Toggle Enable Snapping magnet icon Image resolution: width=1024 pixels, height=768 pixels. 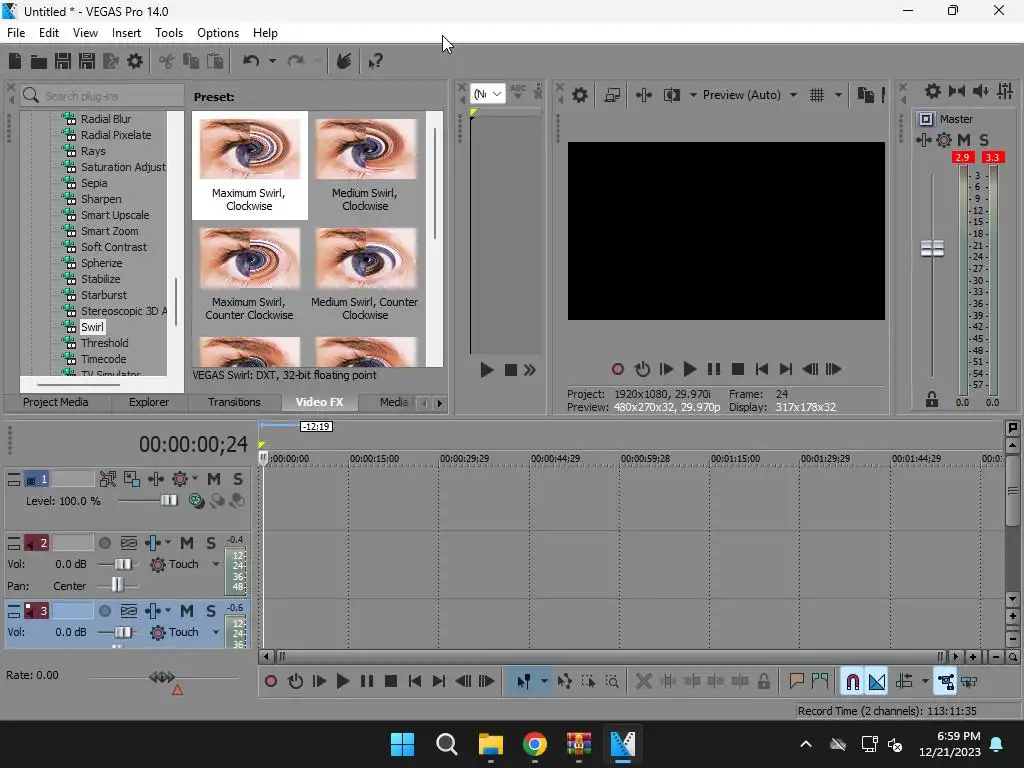coord(852,682)
